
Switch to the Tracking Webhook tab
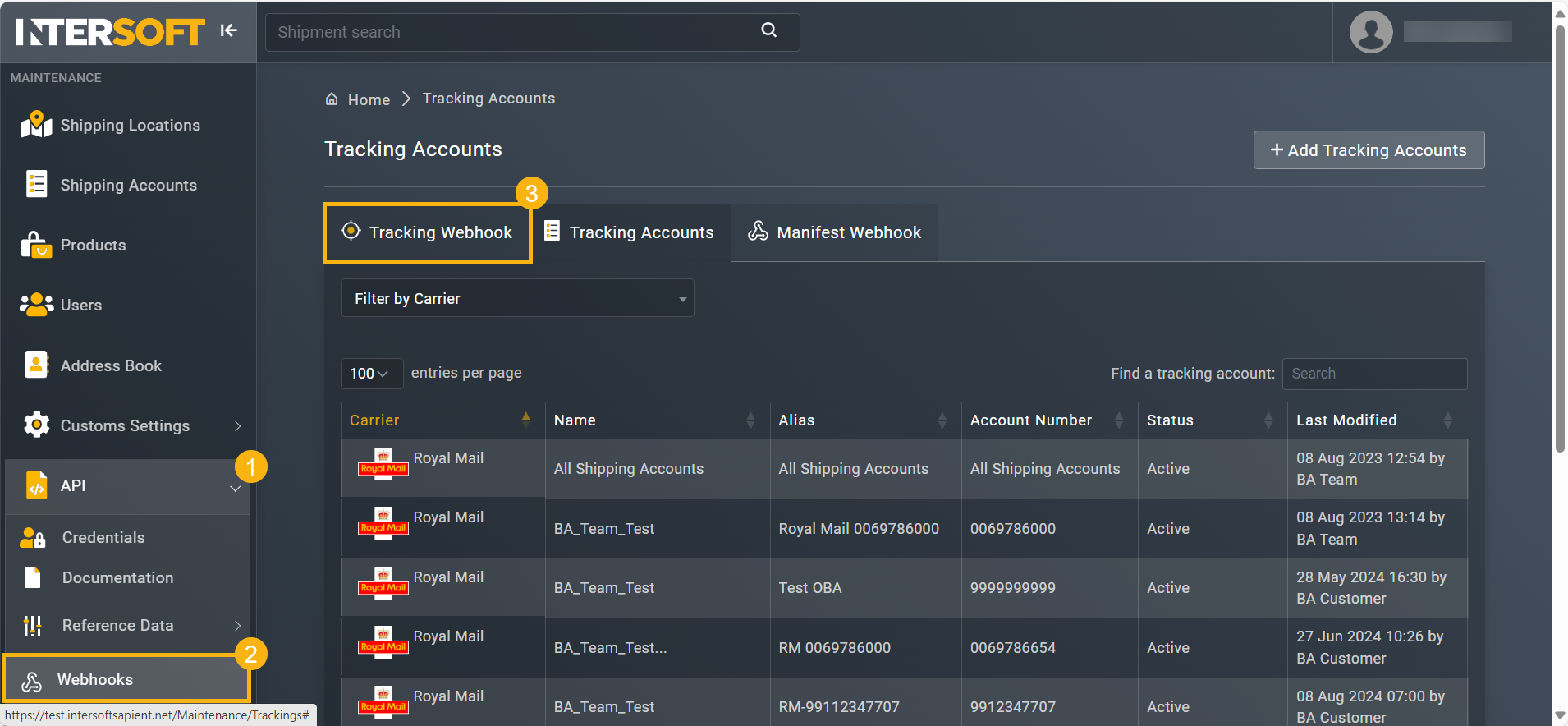(x=428, y=232)
